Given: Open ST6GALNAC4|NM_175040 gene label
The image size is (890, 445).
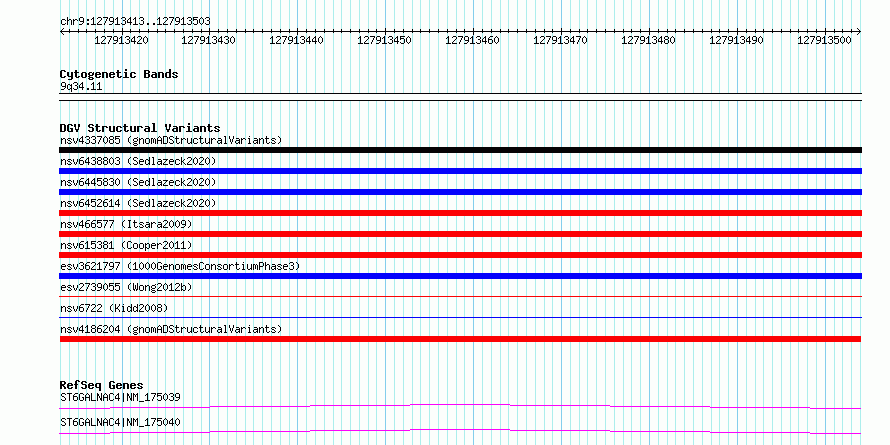Looking at the screenshot, I should [120, 422].
